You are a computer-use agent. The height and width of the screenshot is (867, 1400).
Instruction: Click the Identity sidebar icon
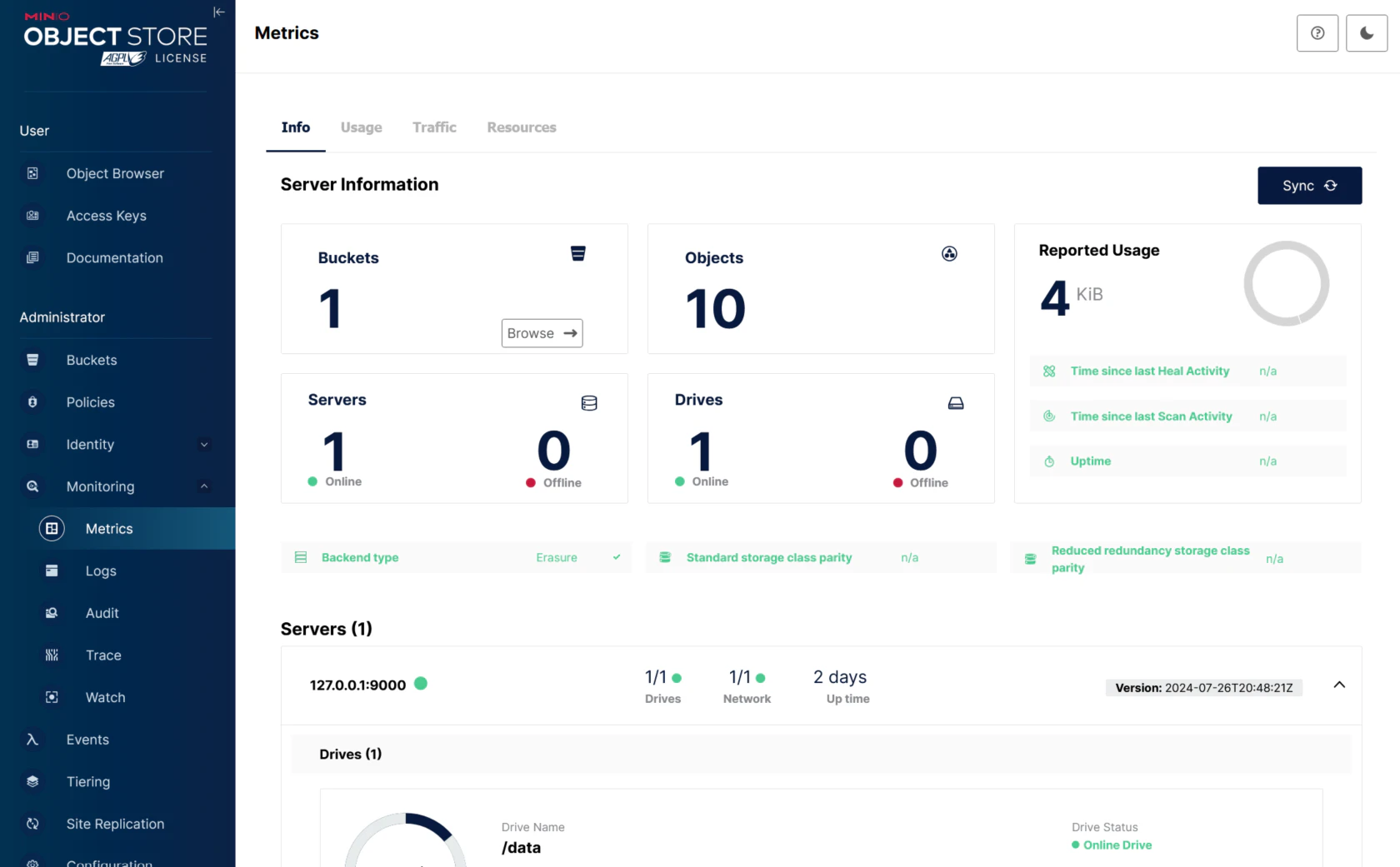(x=32, y=445)
